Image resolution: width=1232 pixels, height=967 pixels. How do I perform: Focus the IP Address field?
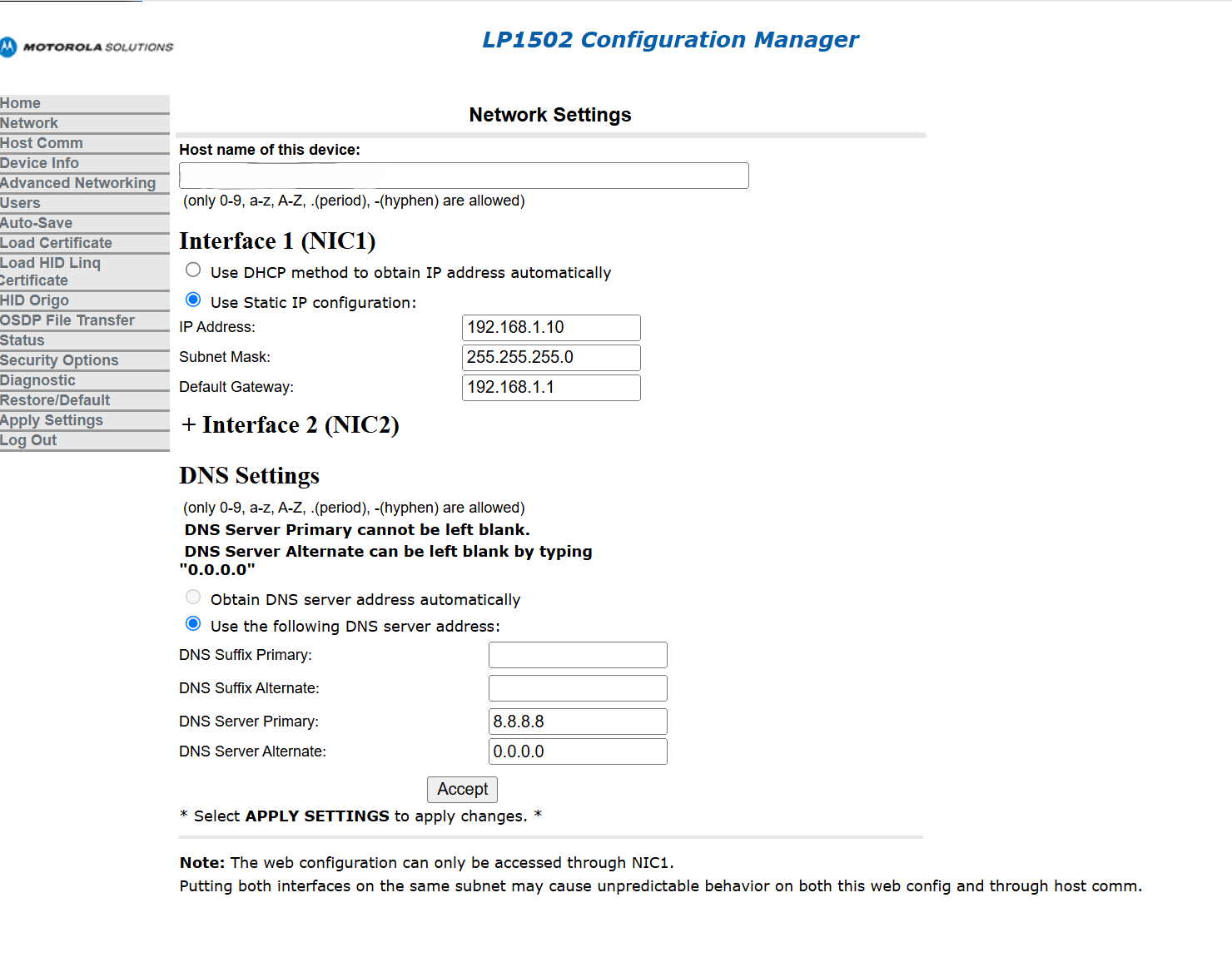[x=550, y=328]
